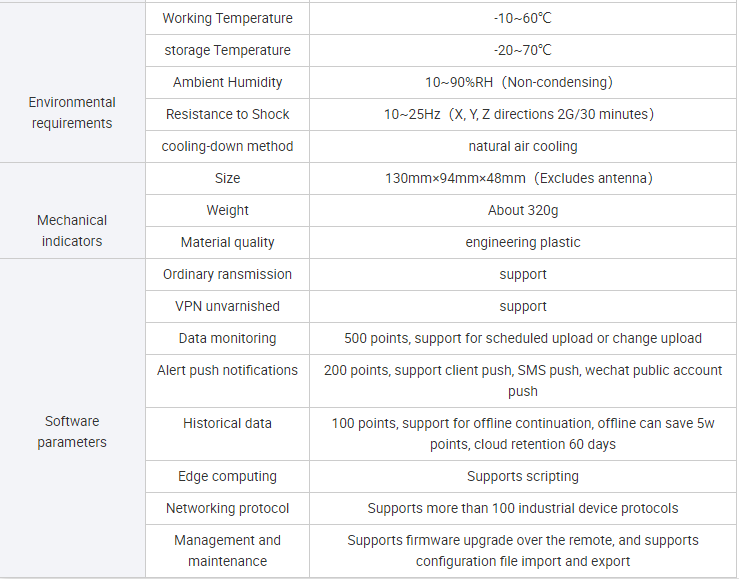Select the Edge computing row label
Viewport: 739px width, 579px height.
point(228,476)
